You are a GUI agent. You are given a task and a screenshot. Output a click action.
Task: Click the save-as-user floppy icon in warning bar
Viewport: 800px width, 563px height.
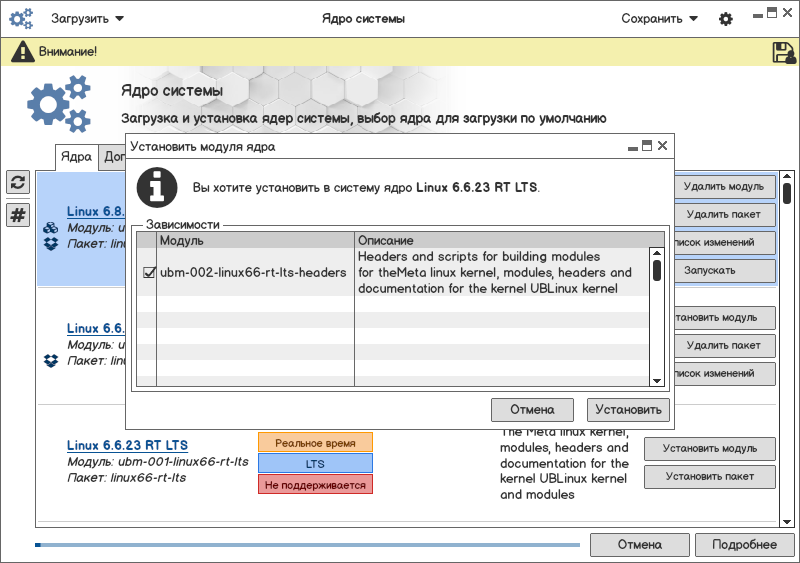[784, 52]
